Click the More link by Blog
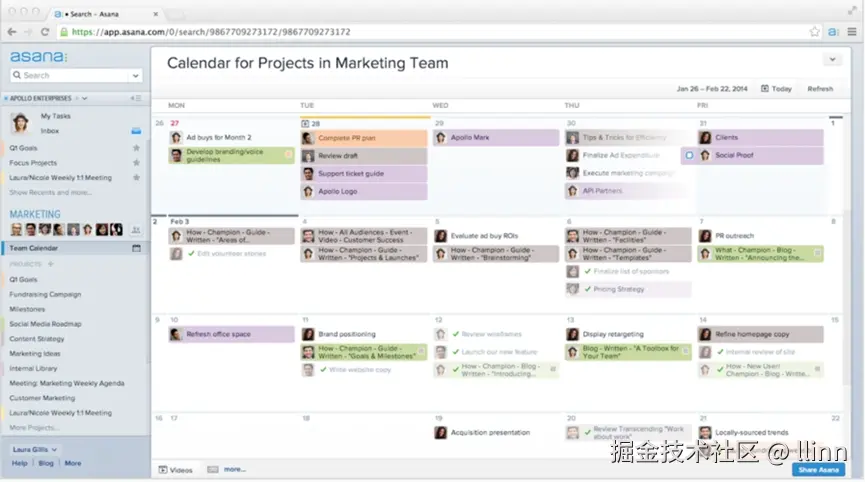The width and height of the screenshot is (865, 482). (x=73, y=463)
